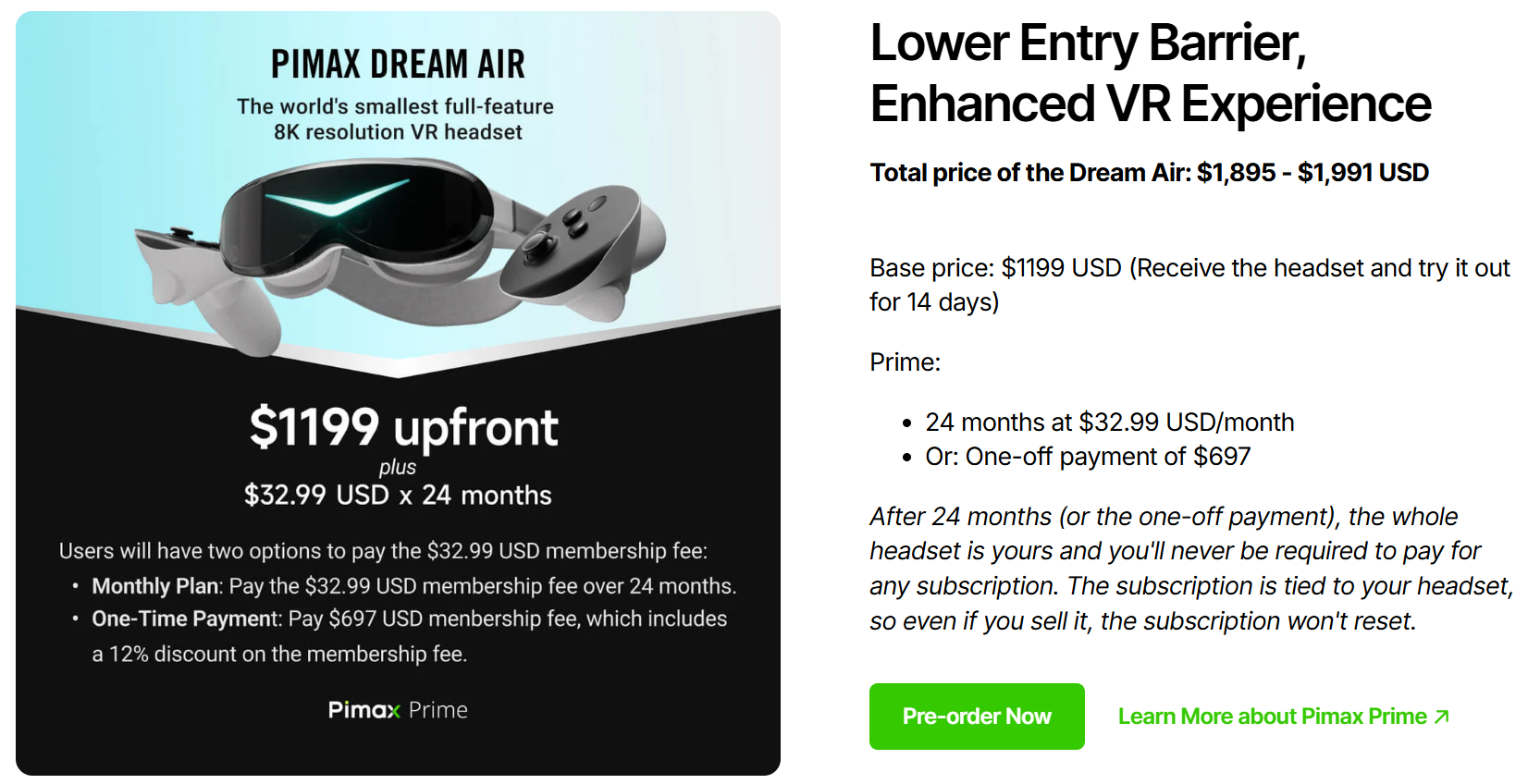Click the Monthly Plan bullet text
Image resolution: width=1528 pixels, height=784 pixels.
(413, 586)
